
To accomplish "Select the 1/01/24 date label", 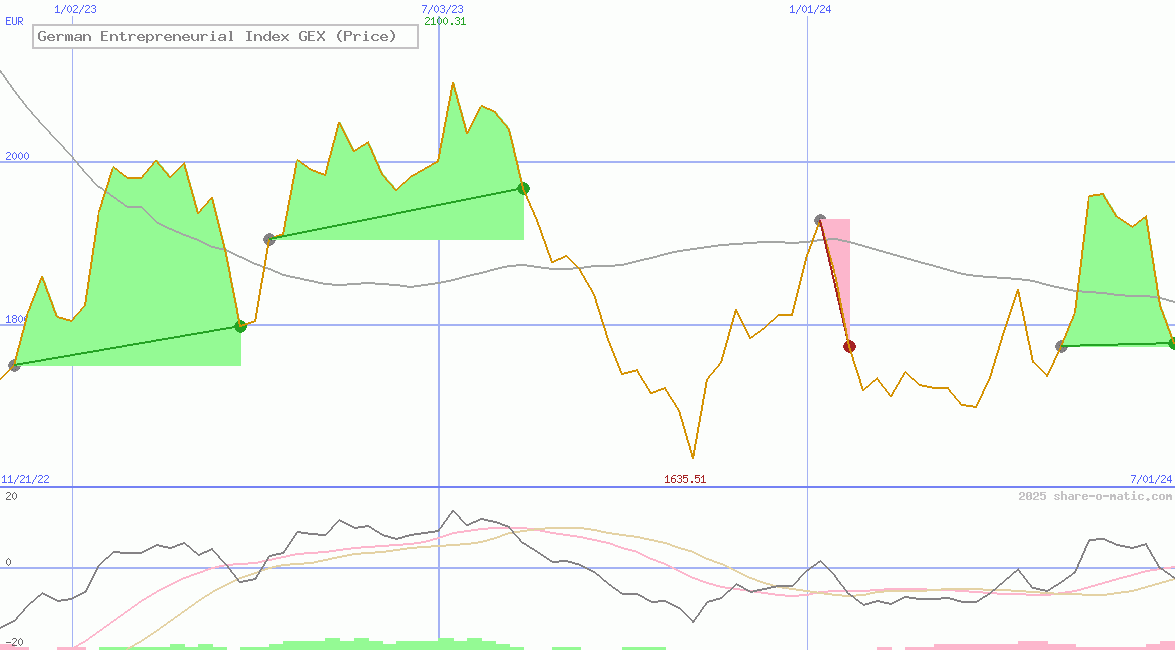I will point(810,9).
